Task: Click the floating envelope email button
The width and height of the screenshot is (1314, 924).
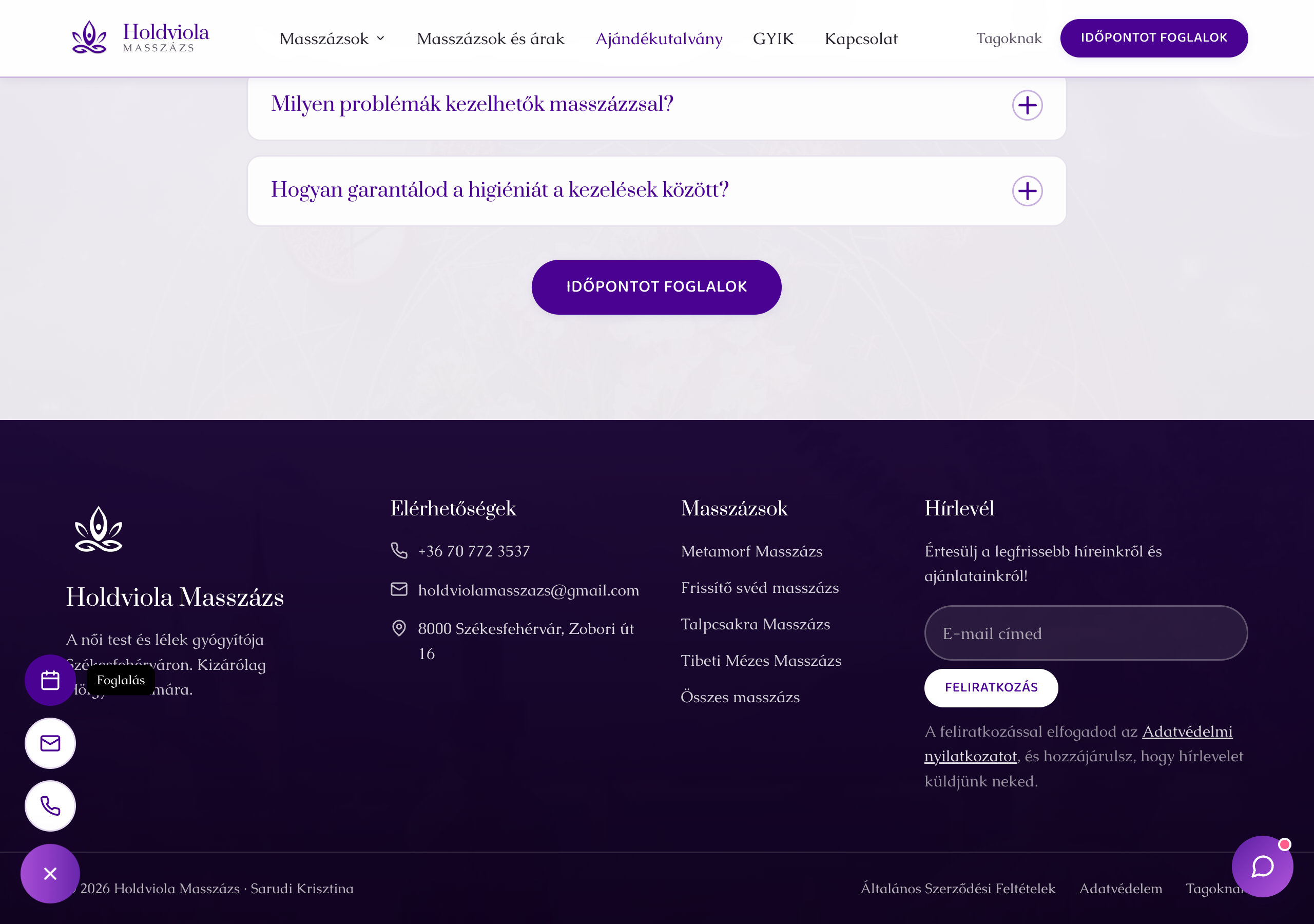Action: tap(50, 743)
